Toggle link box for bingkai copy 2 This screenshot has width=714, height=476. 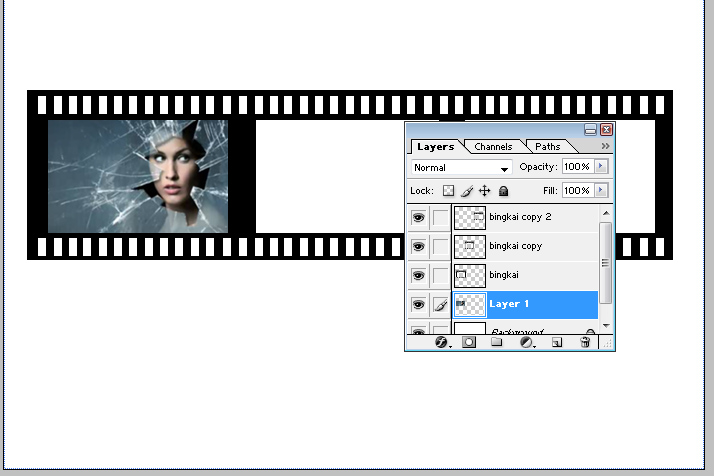(440, 217)
